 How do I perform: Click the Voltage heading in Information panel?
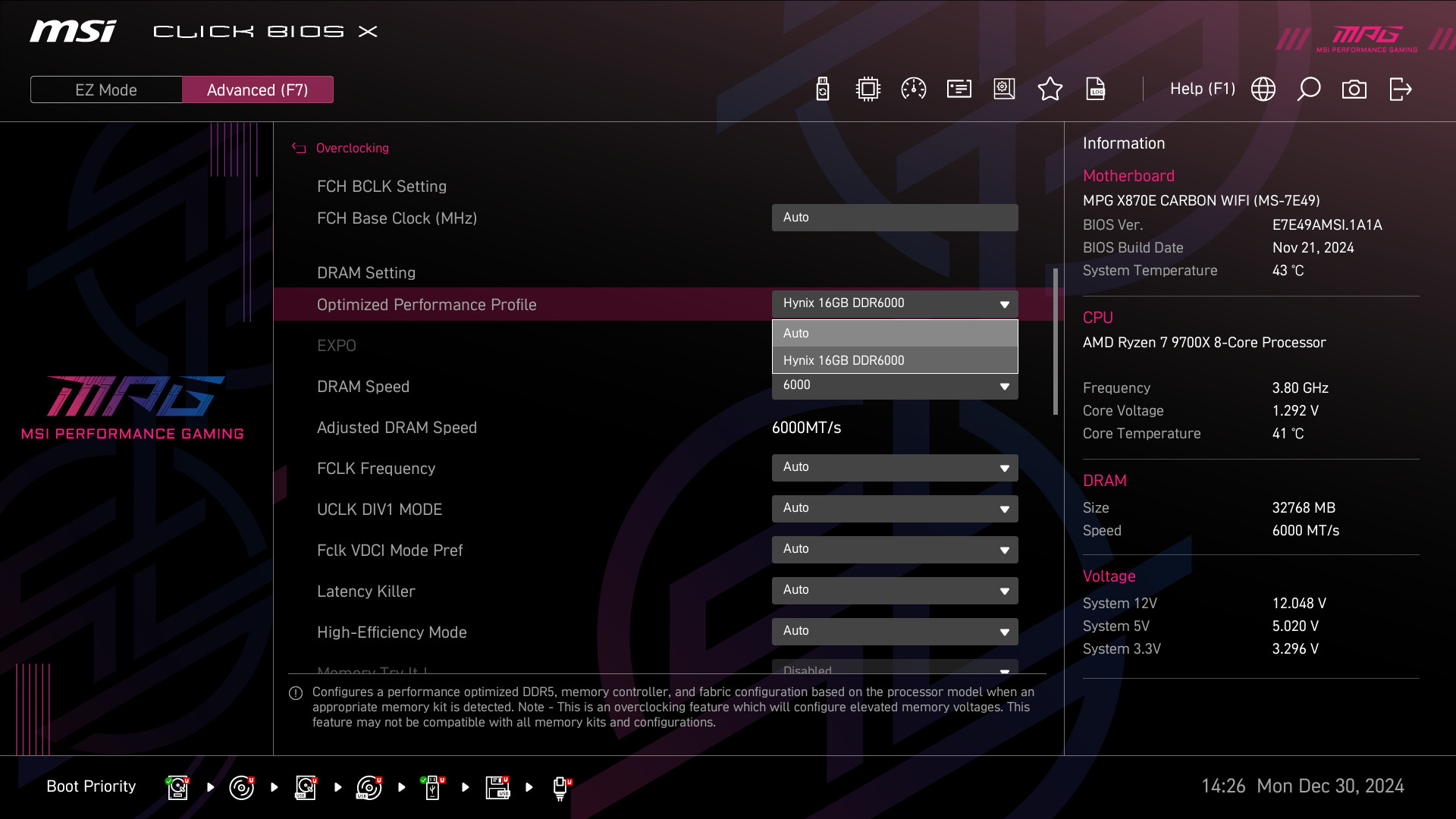tap(1109, 576)
